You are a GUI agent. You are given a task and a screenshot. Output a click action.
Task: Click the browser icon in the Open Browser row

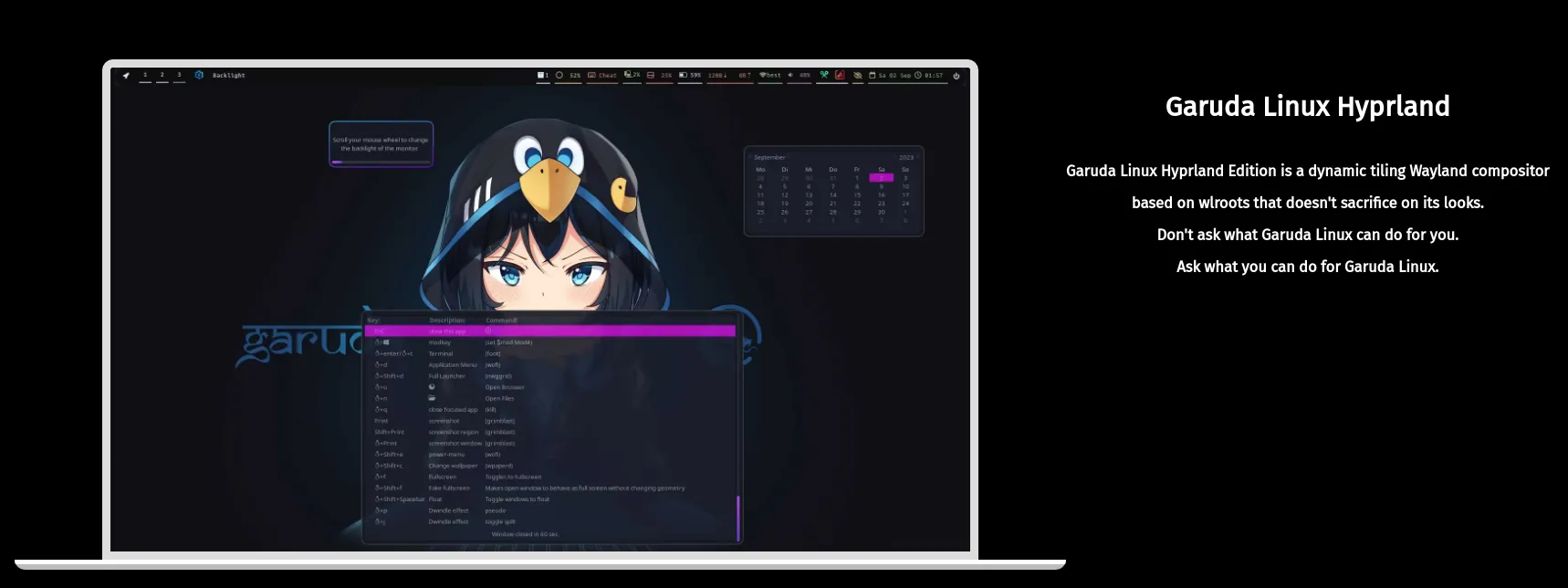(432, 387)
